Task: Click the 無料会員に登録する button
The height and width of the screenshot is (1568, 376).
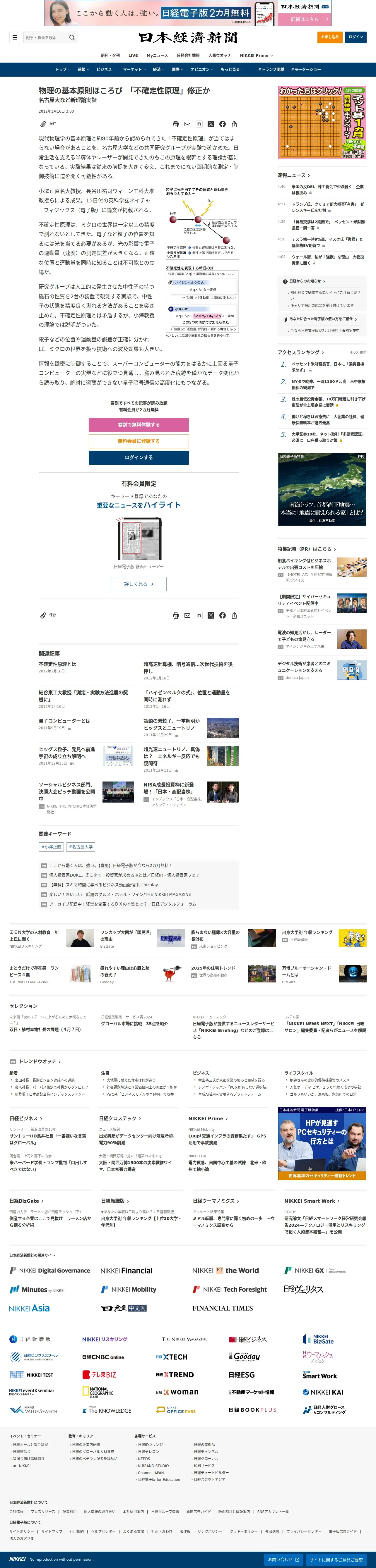Action: point(138,441)
